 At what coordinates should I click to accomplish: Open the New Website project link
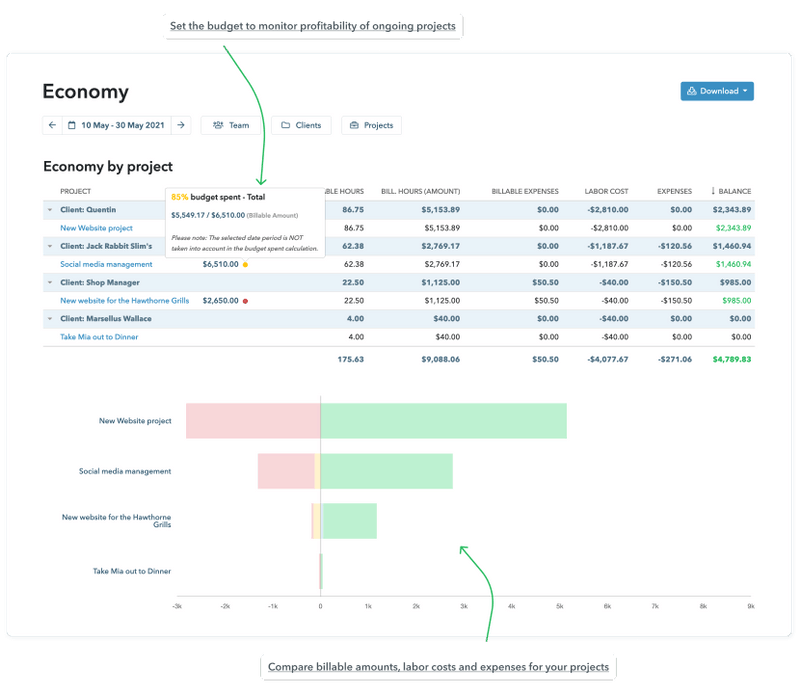[x=96, y=228]
